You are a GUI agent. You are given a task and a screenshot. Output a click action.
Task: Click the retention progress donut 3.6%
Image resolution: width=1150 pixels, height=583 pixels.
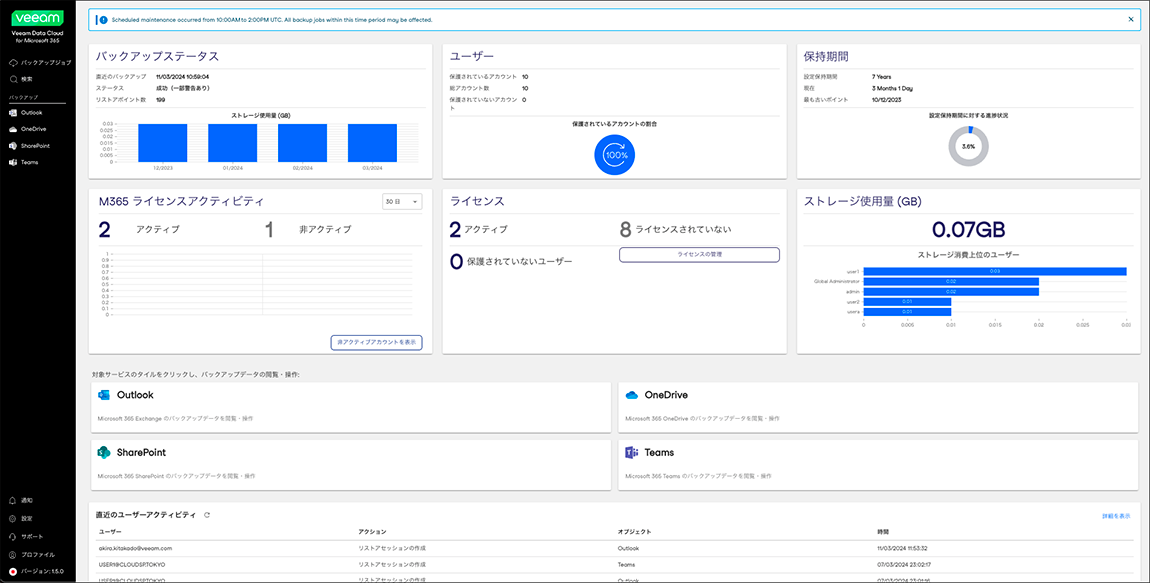(x=969, y=146)
